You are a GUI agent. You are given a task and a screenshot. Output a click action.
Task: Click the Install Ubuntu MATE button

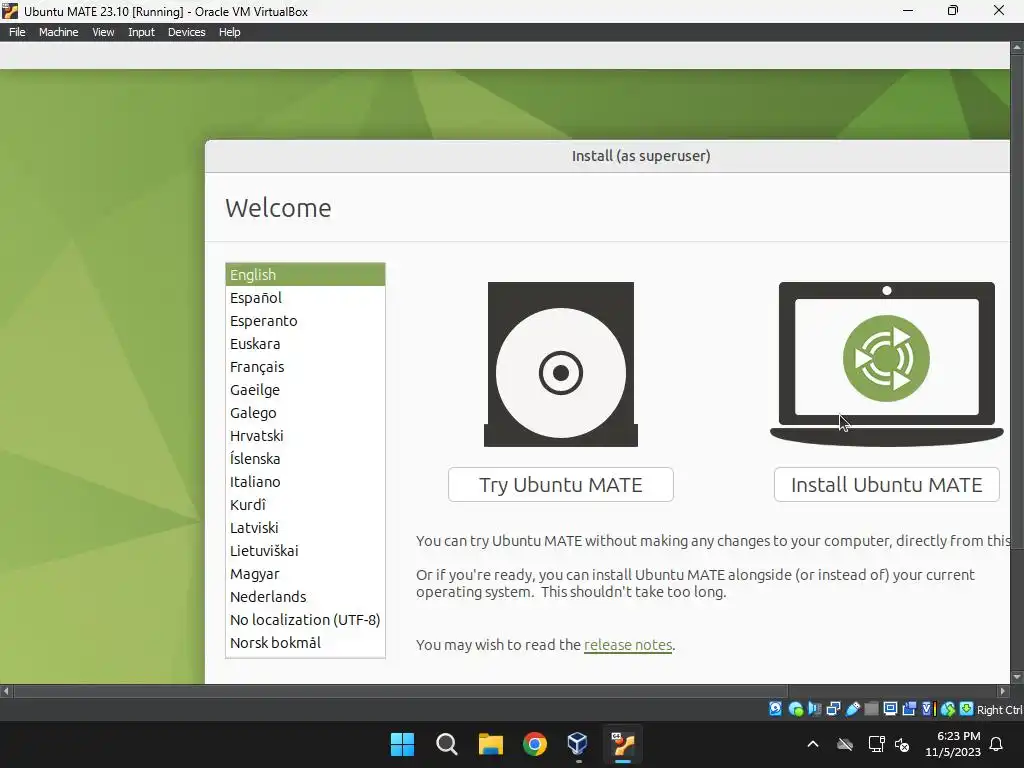pyautogui.click(x=887, y=485)
